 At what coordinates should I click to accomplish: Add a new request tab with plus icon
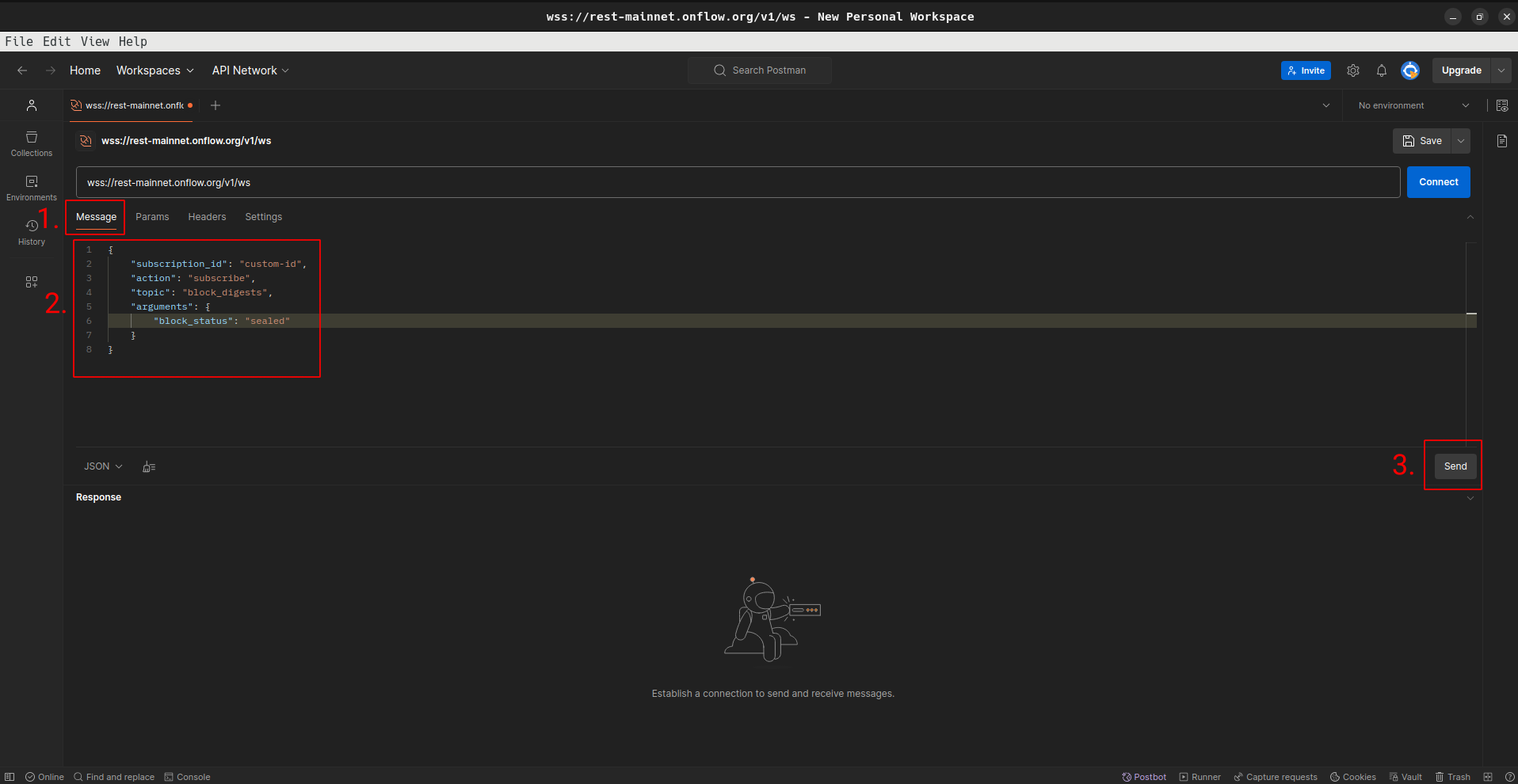[x=215, y=105]
